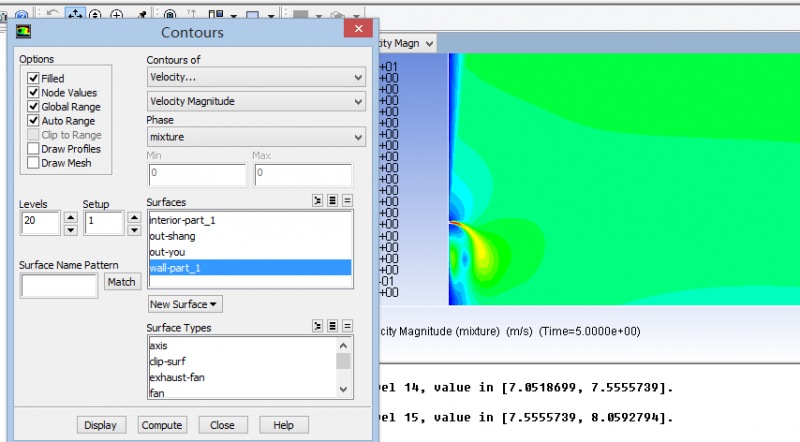Click the Match button
This screenshot has height=442, width=800.
pos(121,282)
